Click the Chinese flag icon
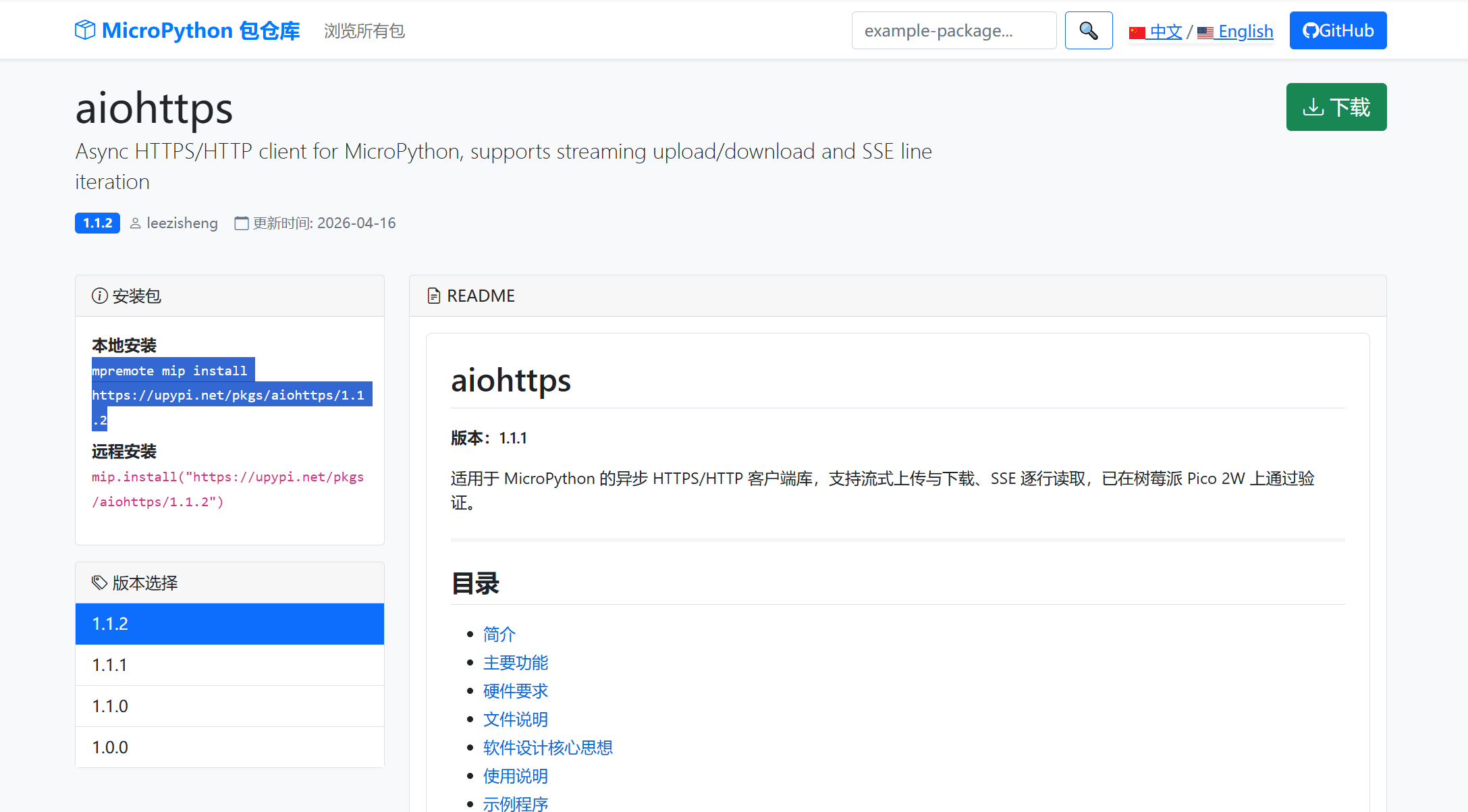This screenshot has height=812, width=1468. coord(1137,32)
